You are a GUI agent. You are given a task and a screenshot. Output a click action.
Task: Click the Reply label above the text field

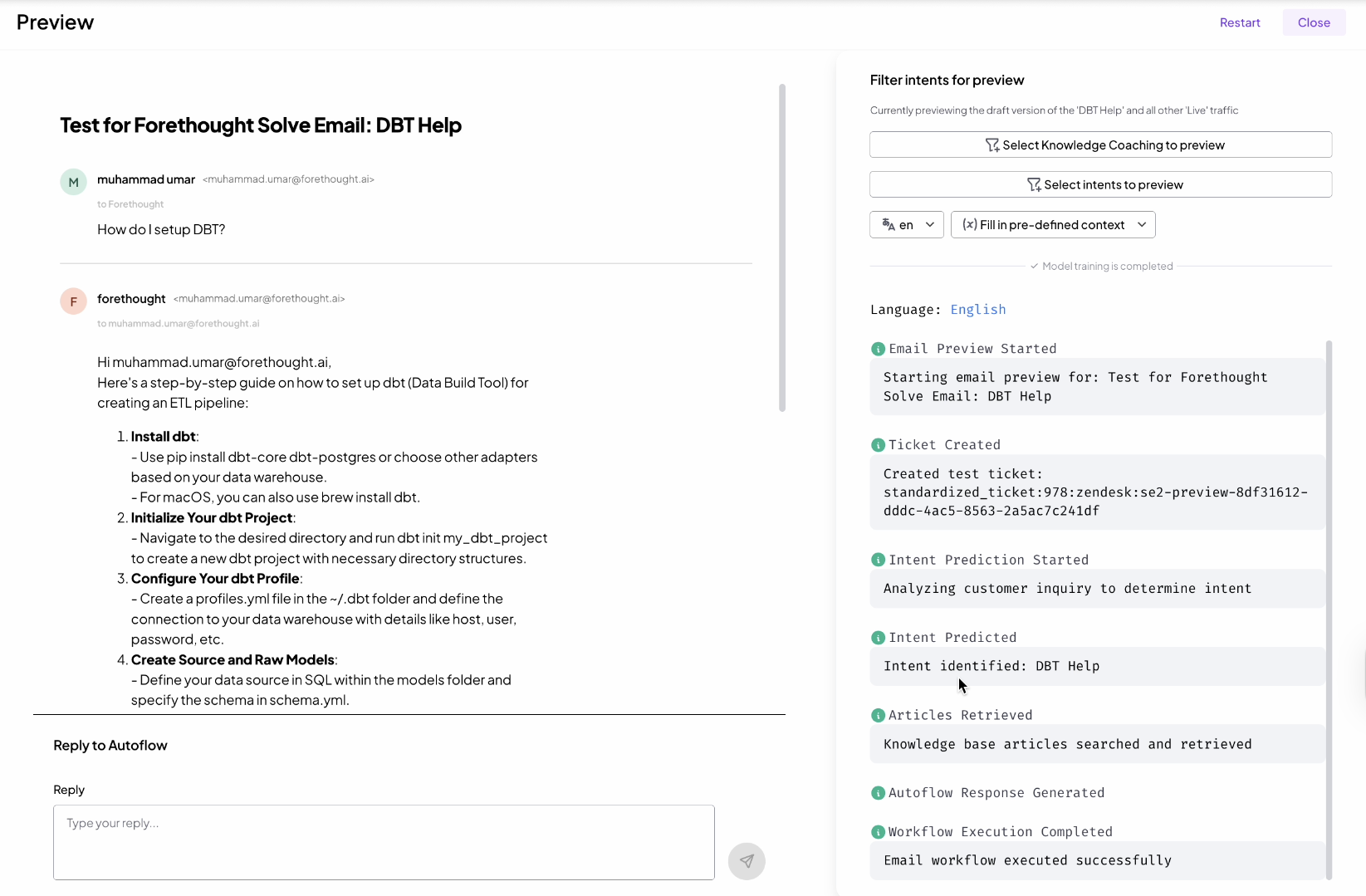69,790
